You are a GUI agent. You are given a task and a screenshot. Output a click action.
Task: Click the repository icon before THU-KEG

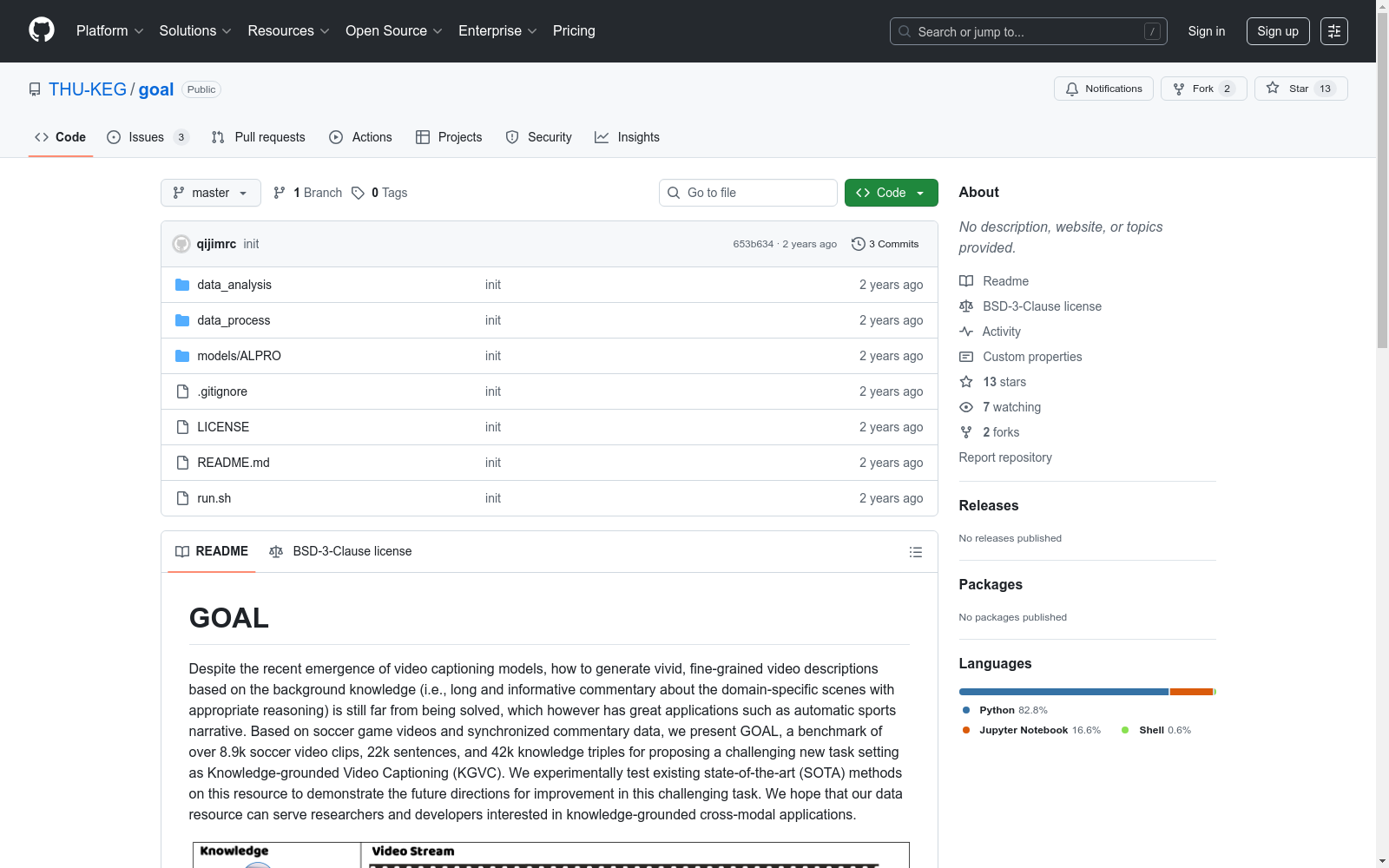coord(35,89)
